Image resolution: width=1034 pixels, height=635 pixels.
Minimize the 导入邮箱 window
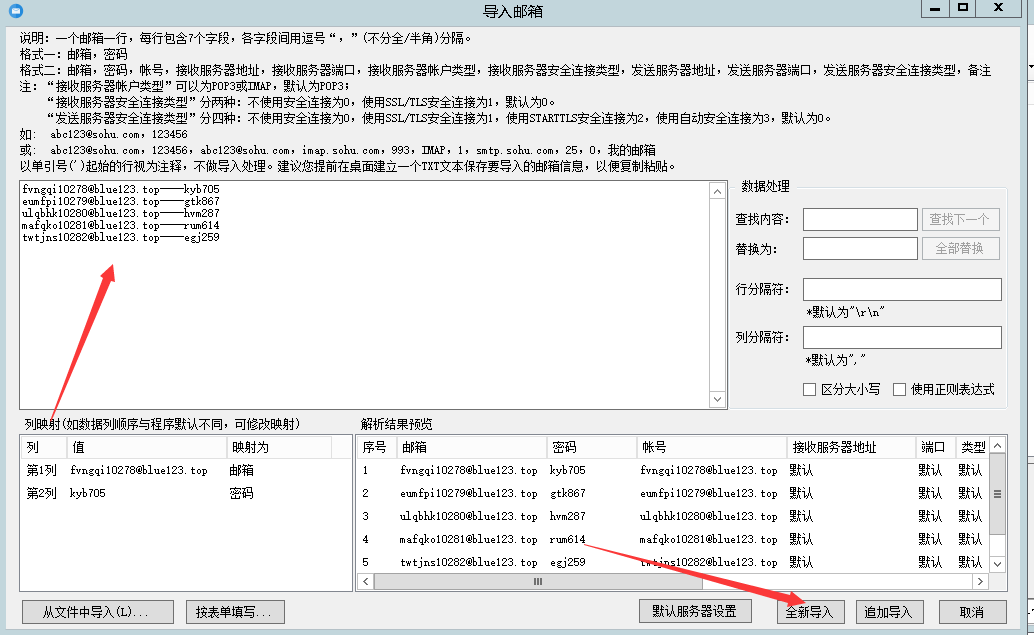pos(935,9)
